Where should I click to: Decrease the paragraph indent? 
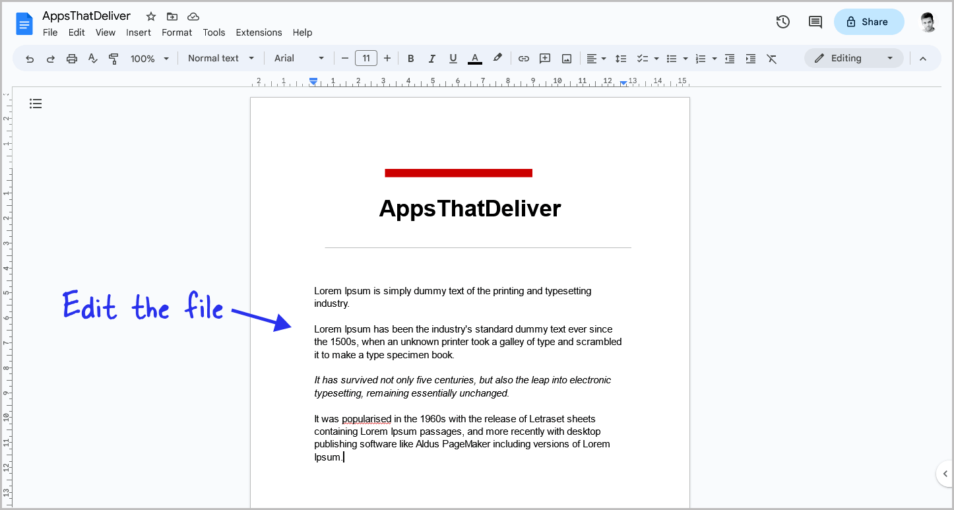click(730, 59)
